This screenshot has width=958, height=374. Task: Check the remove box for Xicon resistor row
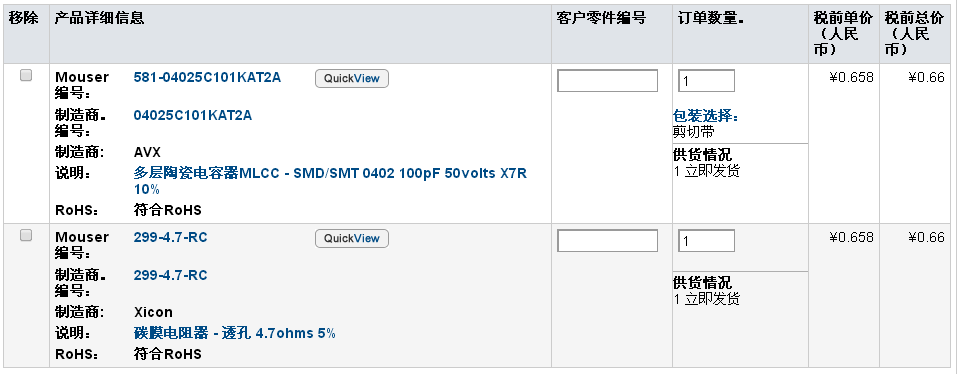(x=26, y=235)
